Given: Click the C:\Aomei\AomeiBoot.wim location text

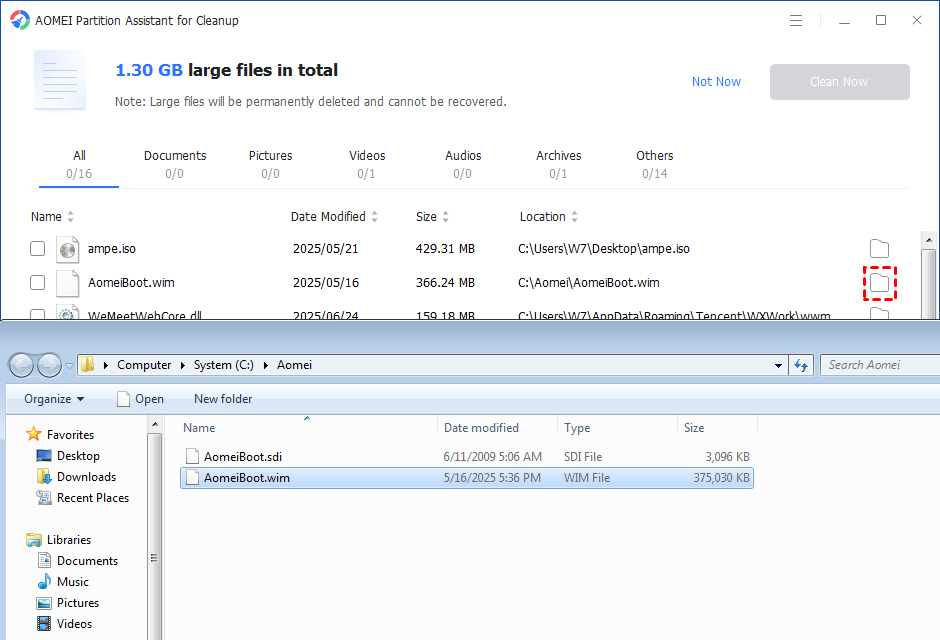Looking at the screenshot, I should point(589,283).
